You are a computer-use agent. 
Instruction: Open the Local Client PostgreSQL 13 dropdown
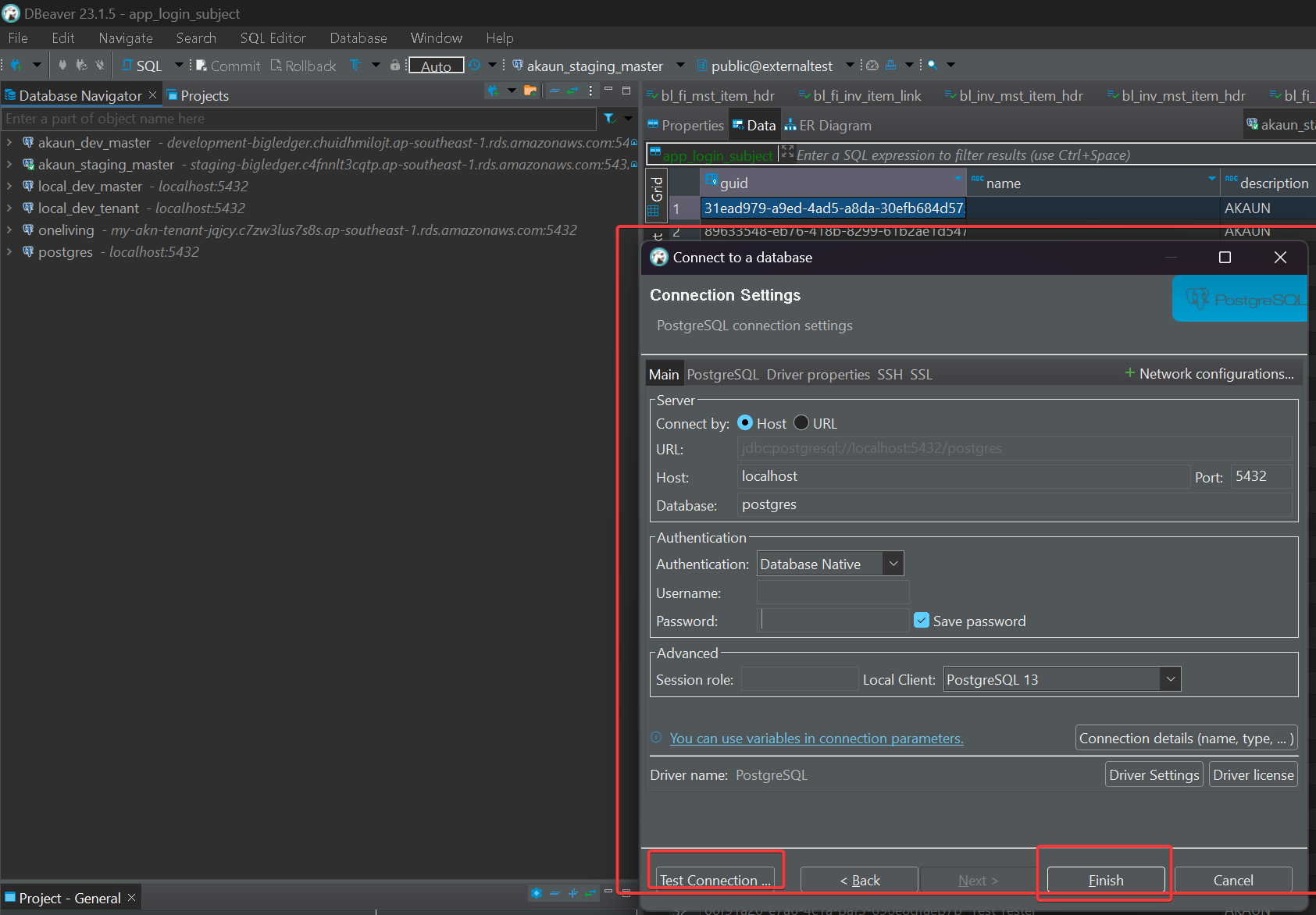(1170, 679)
